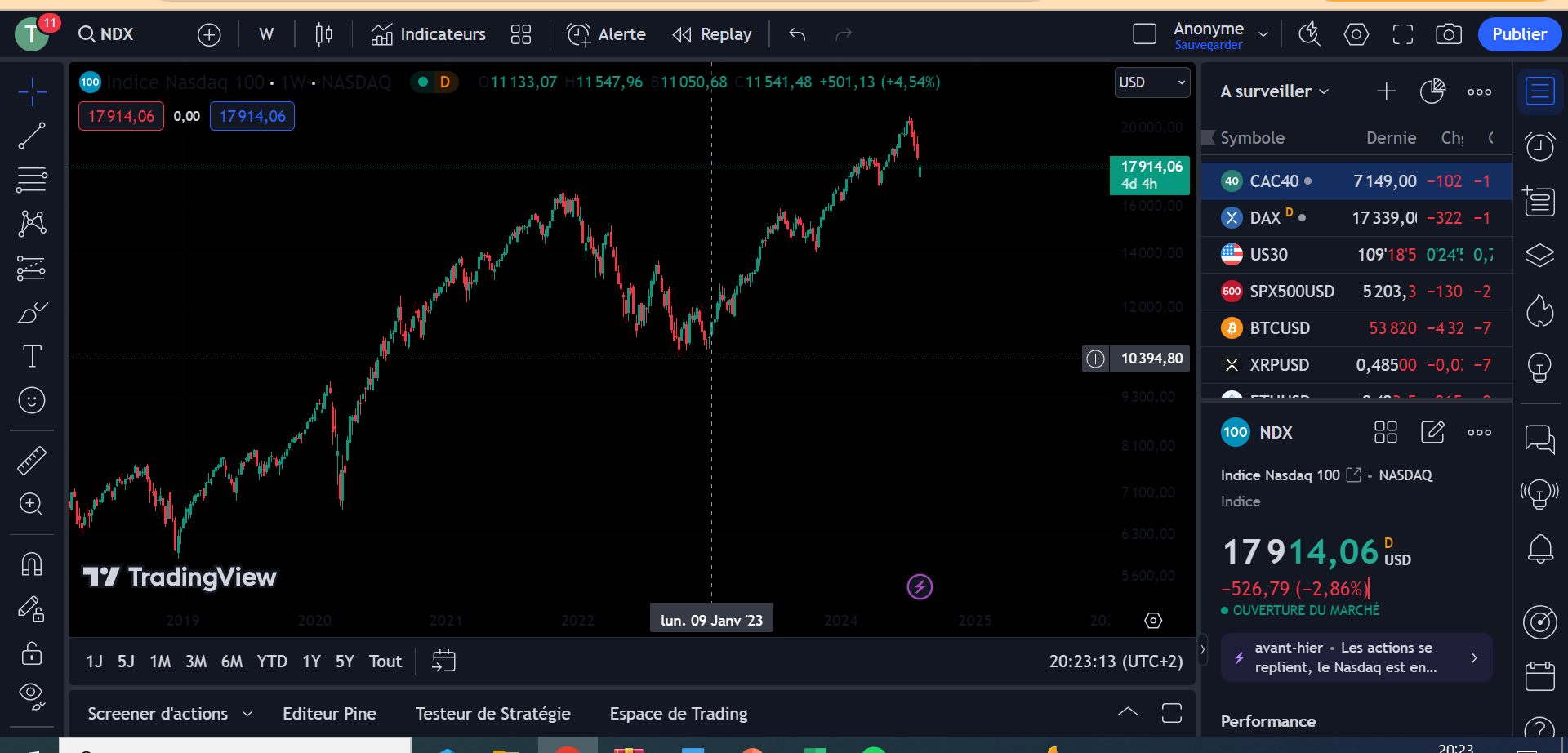
Task: Select CAC40 in the watchlist
Action: [x=1356, y=181]
